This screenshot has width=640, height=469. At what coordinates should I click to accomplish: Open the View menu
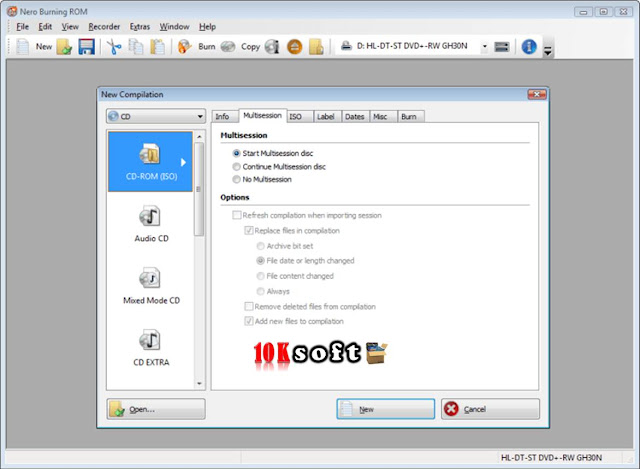click(x=70, y=27)
